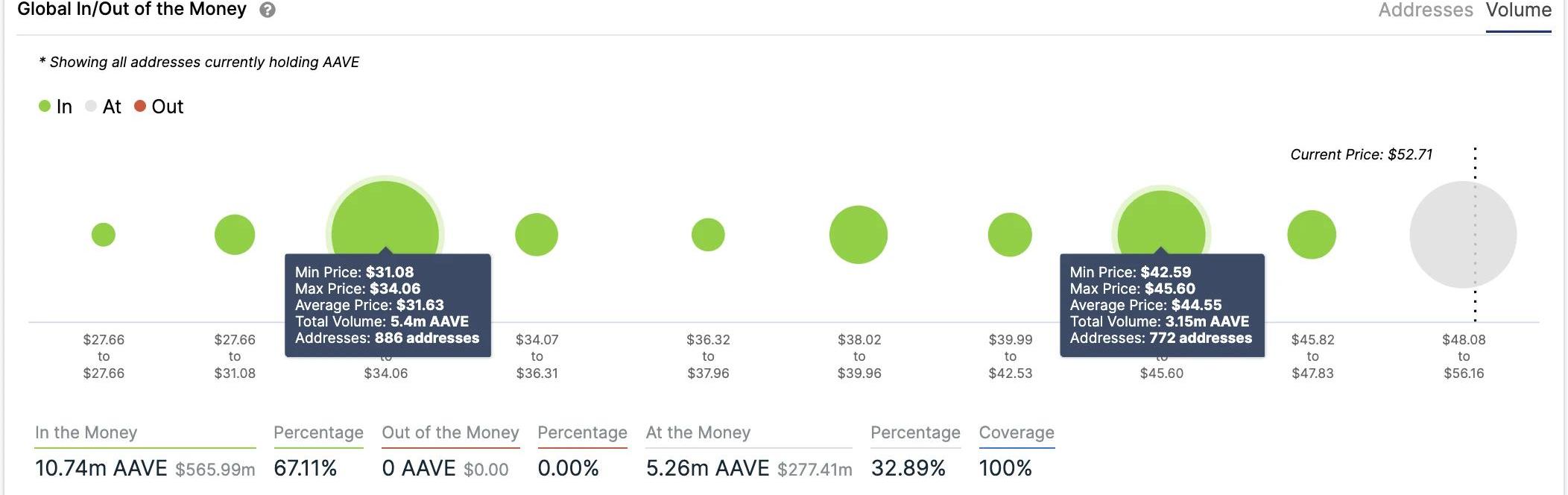1568x495 pixels.
Task: Toggle the red Out legend item
Action: (158, 107)
